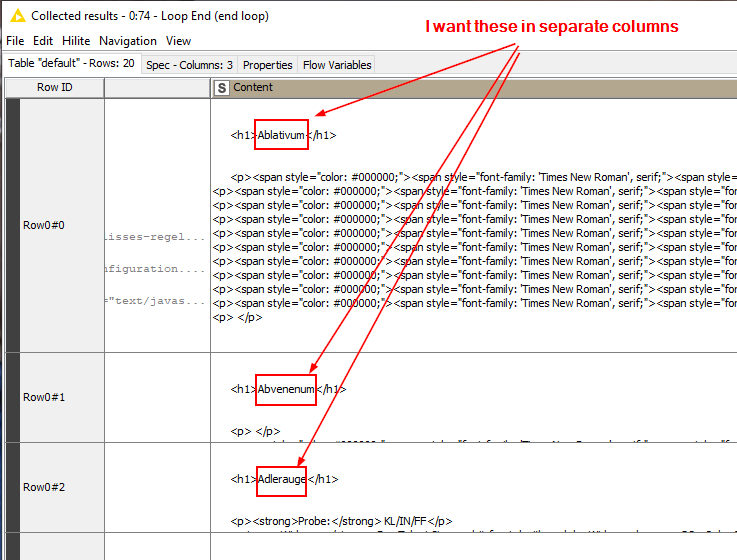Select the Row0#0 row header

(x=44, y=225)
